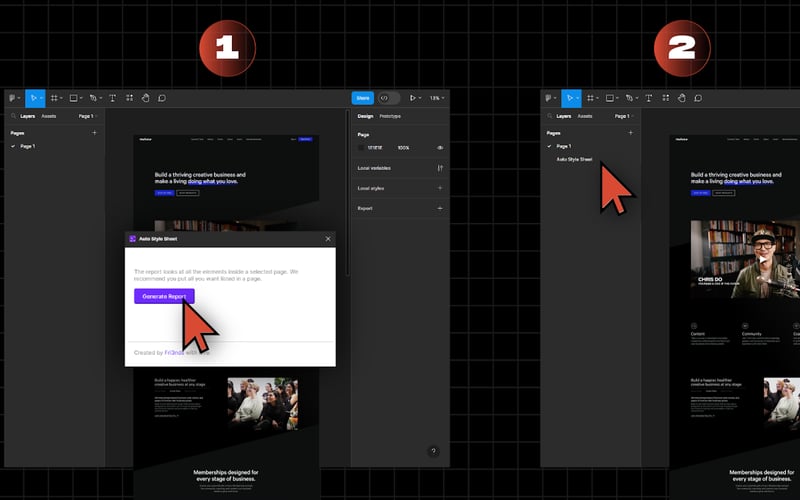Close the Auto Style Sheet plugin dialog

click(327, 239)
